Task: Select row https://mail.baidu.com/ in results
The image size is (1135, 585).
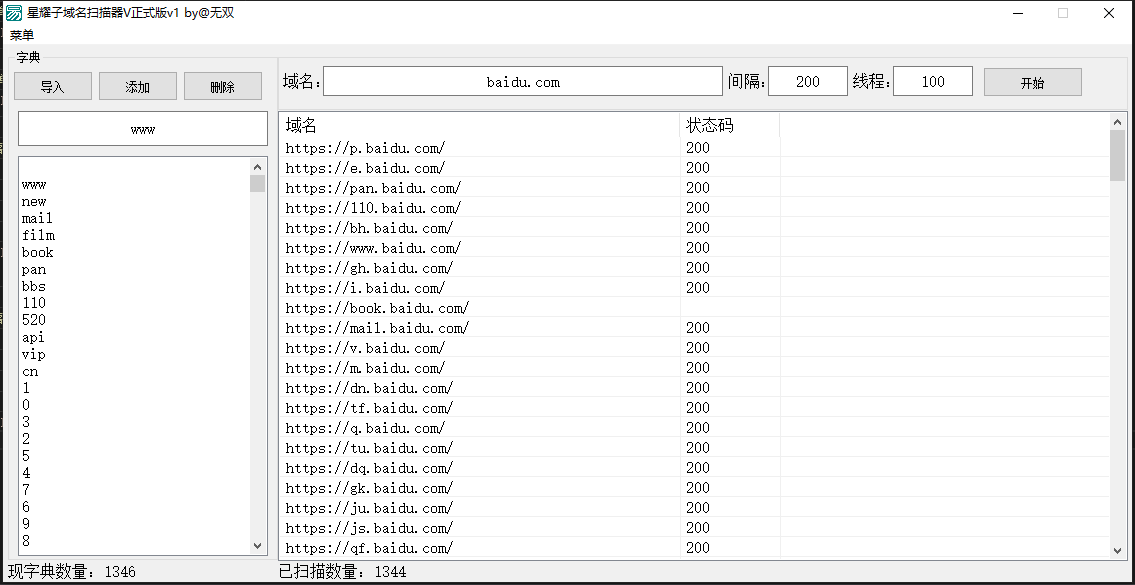Action: [x=694, y=328]
